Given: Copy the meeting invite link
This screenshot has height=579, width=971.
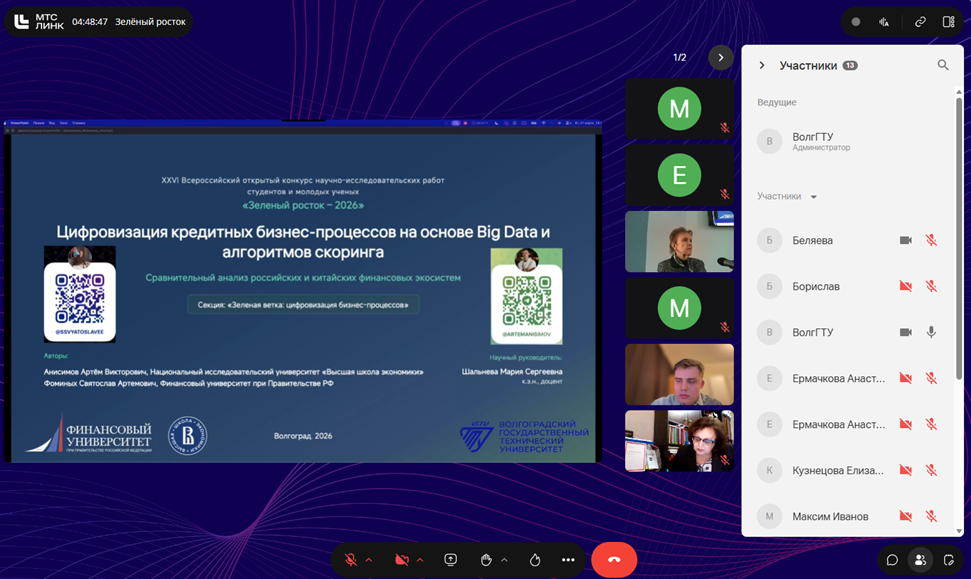Looking at the screenshot, I should (x=920, y=21).
